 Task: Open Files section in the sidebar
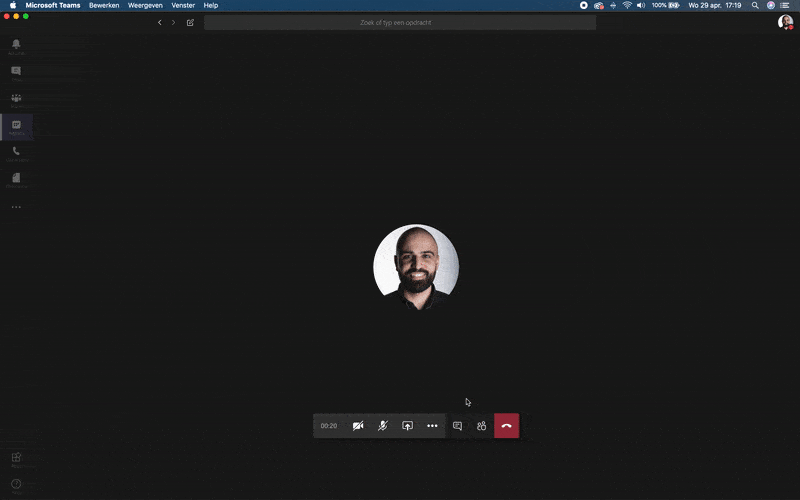pyautogui.click(x=16, y=179)
